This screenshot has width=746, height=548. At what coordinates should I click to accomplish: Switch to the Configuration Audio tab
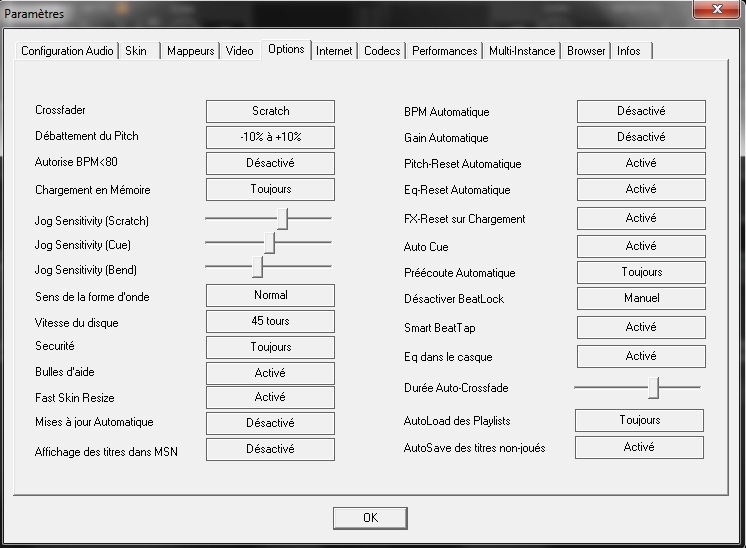68,51
